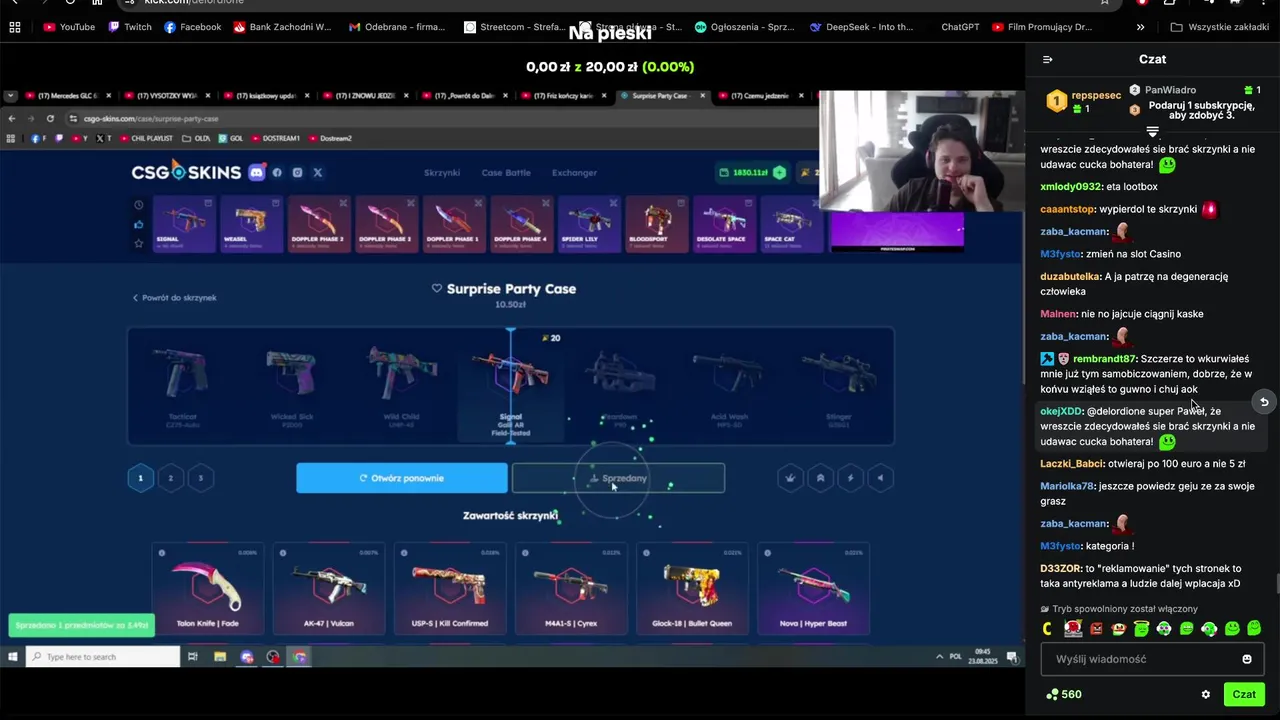Collapse the Czat panel with the arrow icon
This screenshot has width=1280, height=720.
(1047, 60)
